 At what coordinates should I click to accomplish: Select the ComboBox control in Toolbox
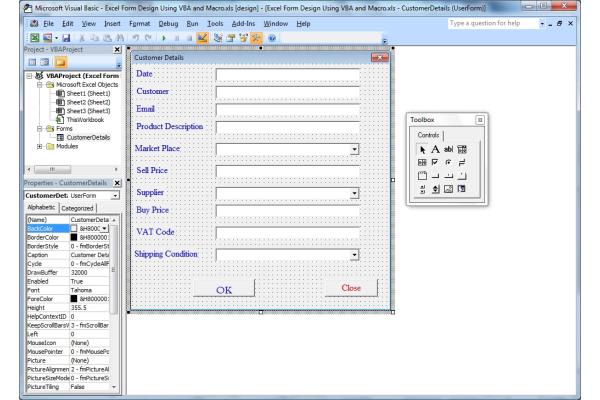[x=462, y=149]
